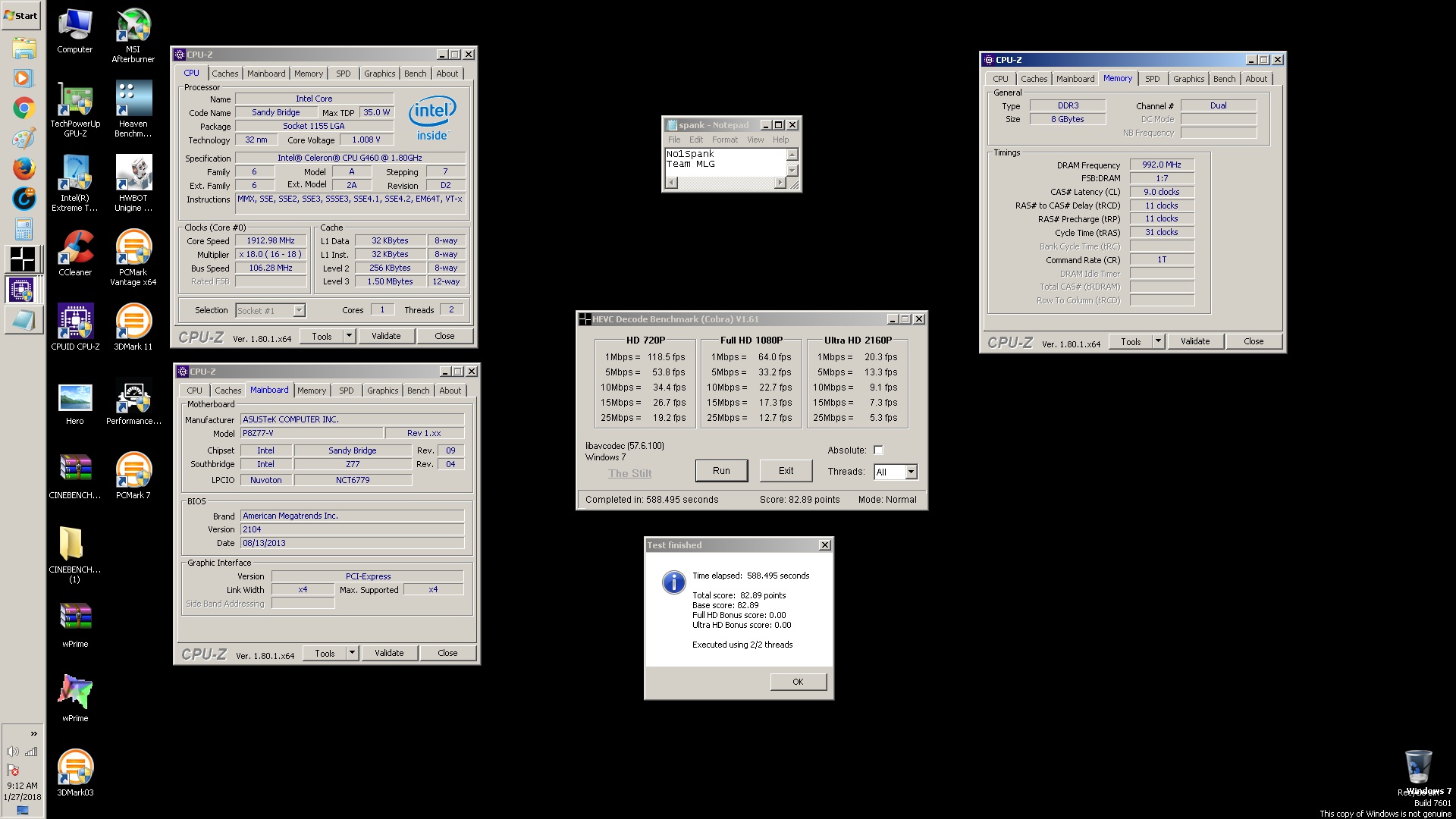
Task: Open About tab in Memory CPU-Z window
Action: (1256, 79)
